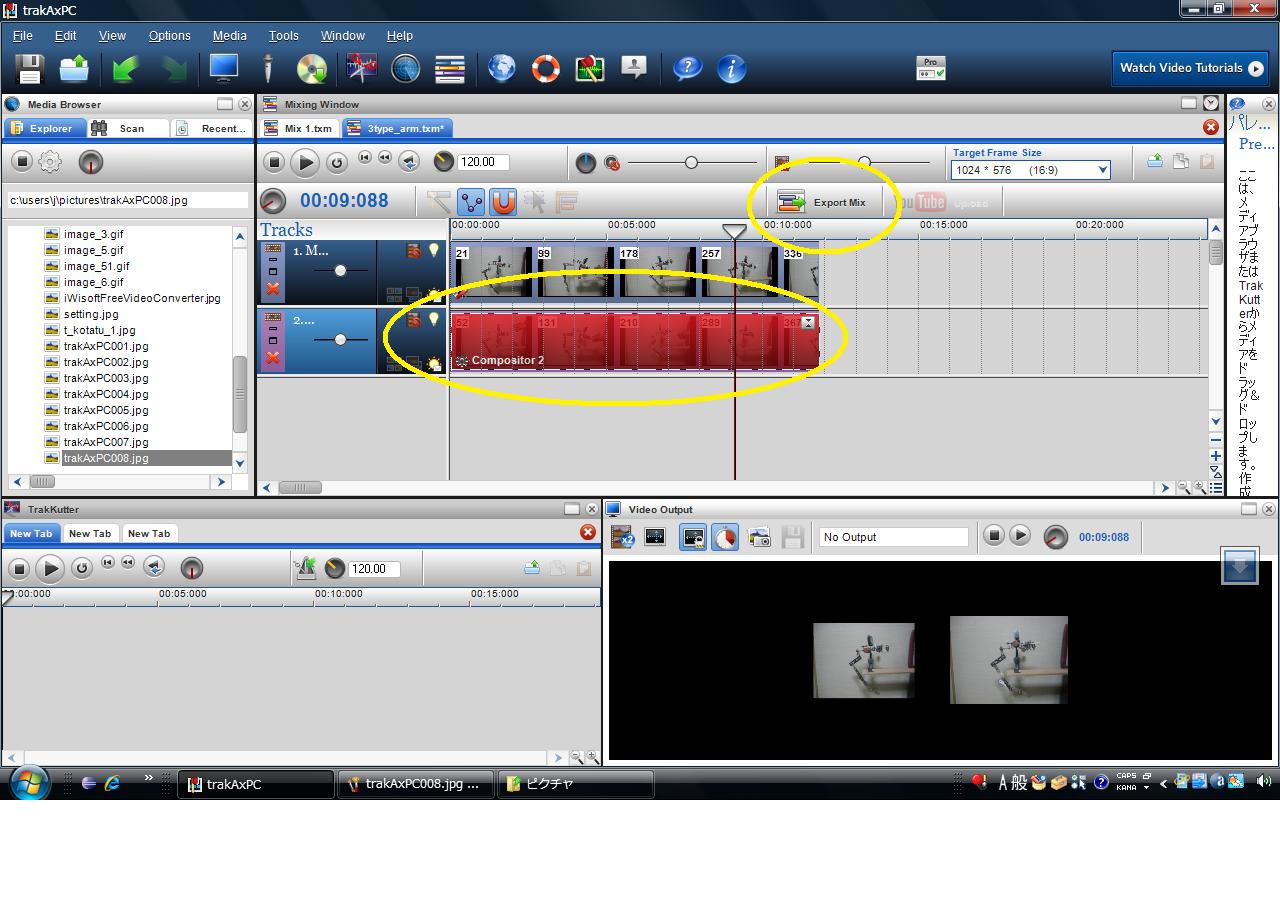
Task: Click the lifebuoy support icon
Action: tap(545, 69)
